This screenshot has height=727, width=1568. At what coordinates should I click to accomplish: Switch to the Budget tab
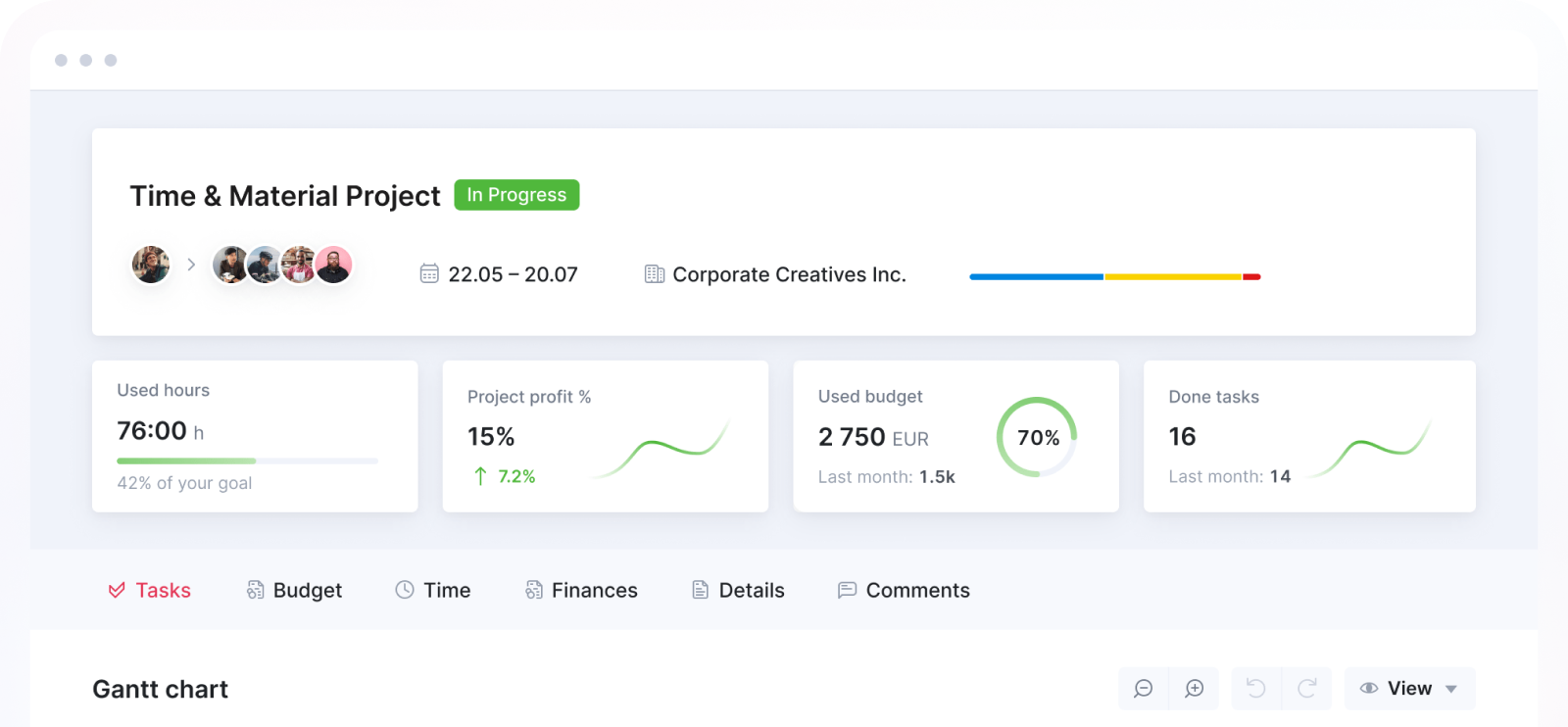coord(294,590)
